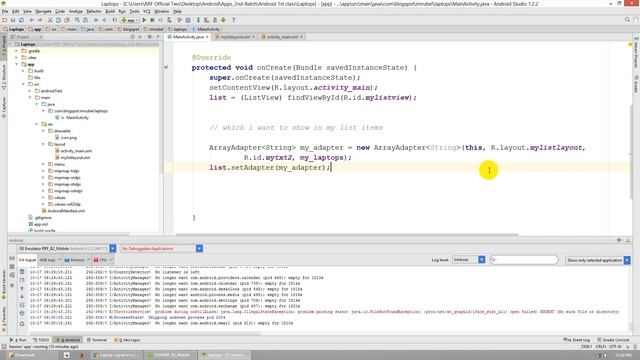Expand the androidTest folder

30,91
